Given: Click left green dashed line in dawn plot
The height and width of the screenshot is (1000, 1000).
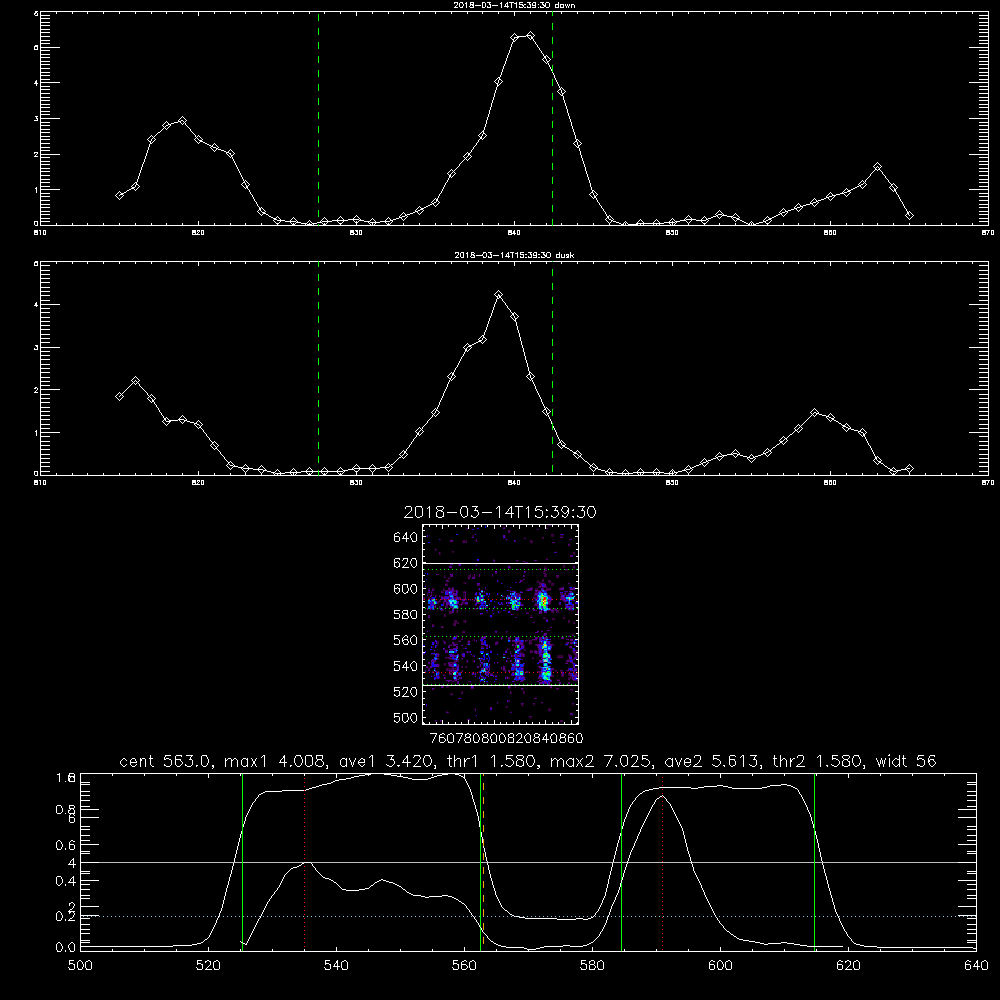Looking at the screenshot, I should pos(318,118).
